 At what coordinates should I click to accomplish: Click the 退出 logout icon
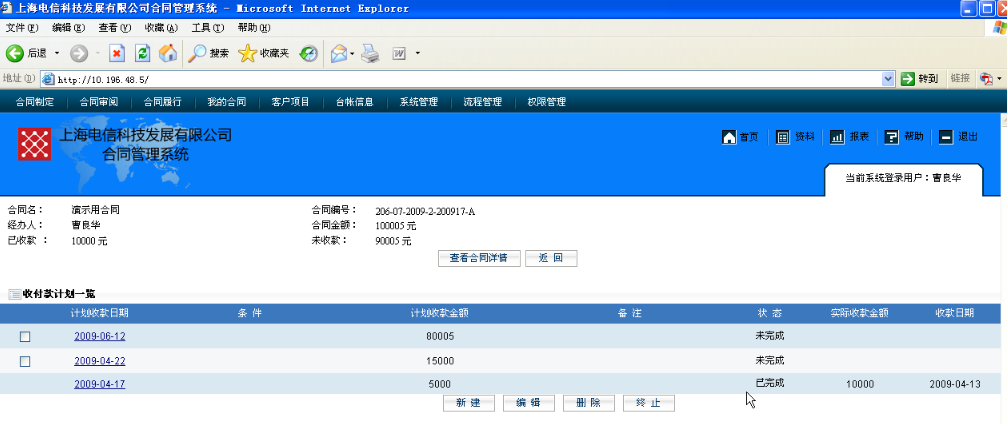[x=945, y=137]
